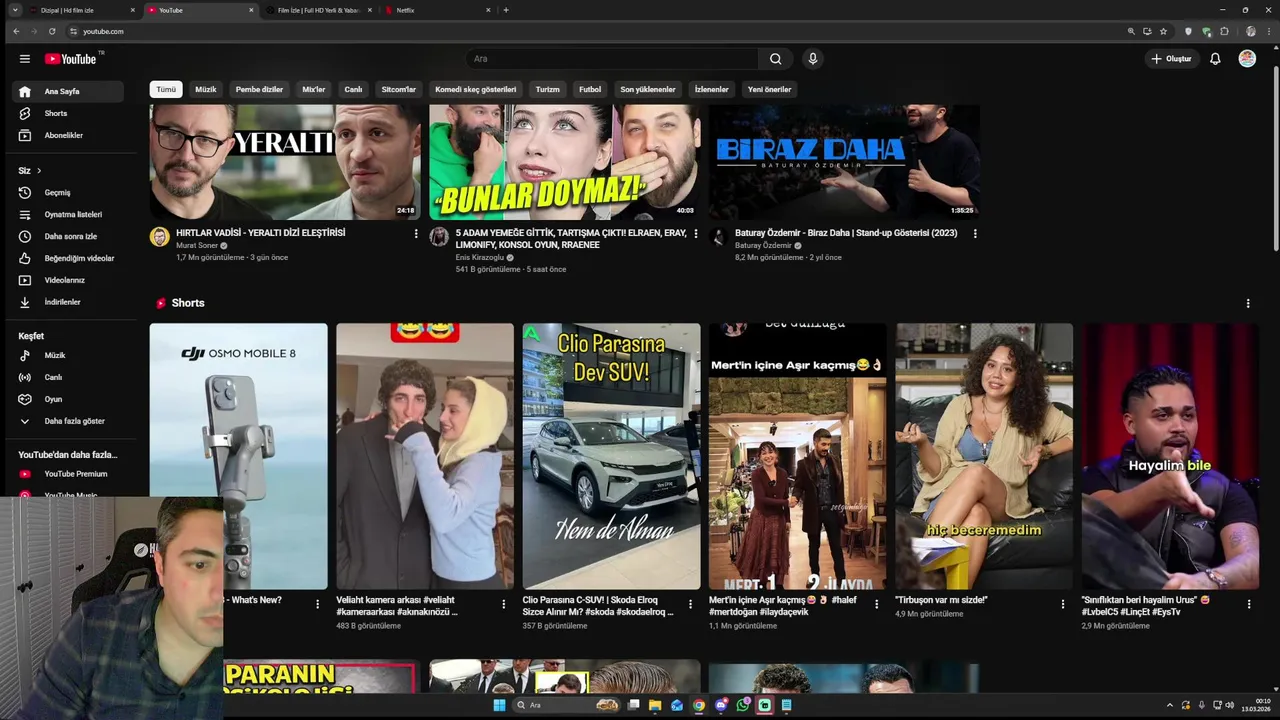The height and width of the screenshot is (720, 1280).
Task: Select the Mix'ler filter chip
Action: [x=314, y=89]
